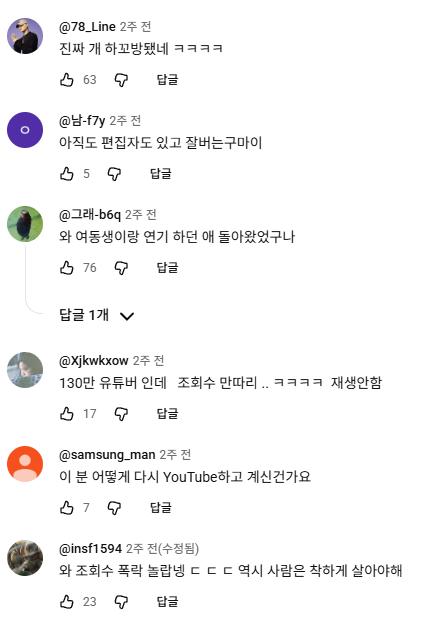Like the comment by @78_Line
Viewport: 436px width, 625px height.
(67, 80)
